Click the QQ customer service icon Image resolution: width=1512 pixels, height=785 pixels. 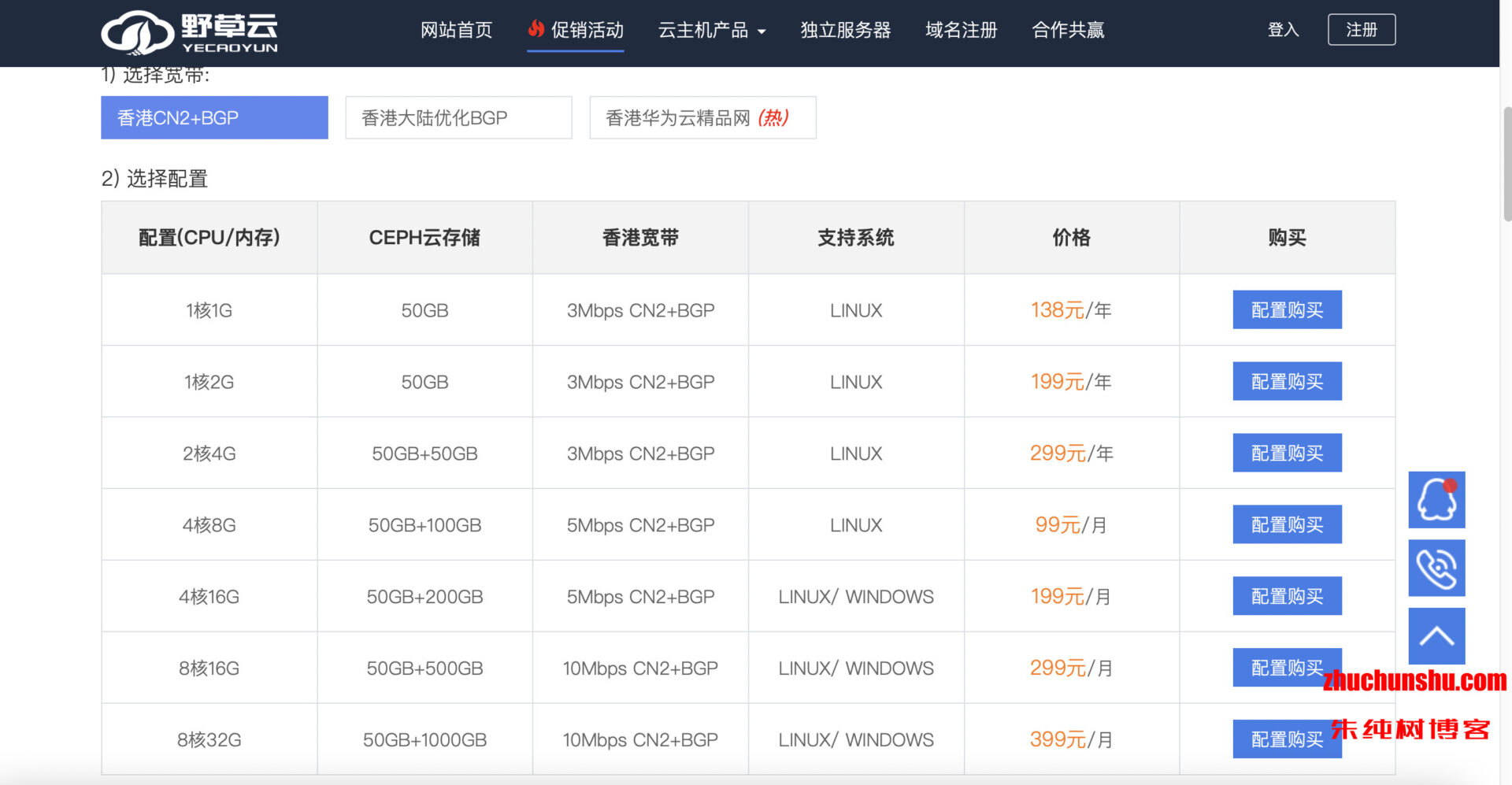pos(1436,500)
